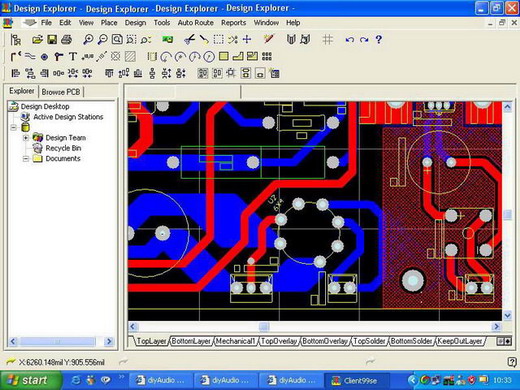This screenshot has width=520, height=390.
Task: Collapse the database root tree node
Action: 14,127
